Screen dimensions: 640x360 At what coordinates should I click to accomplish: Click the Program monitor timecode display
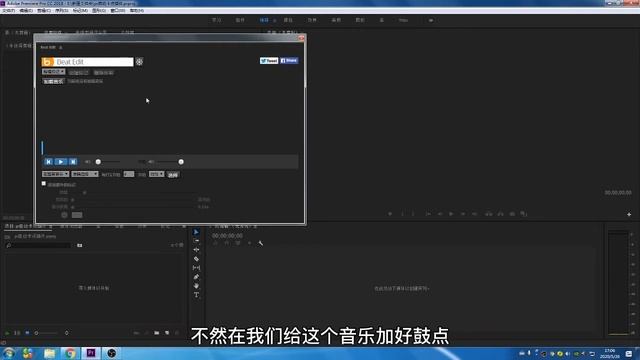tap(618, 193)
